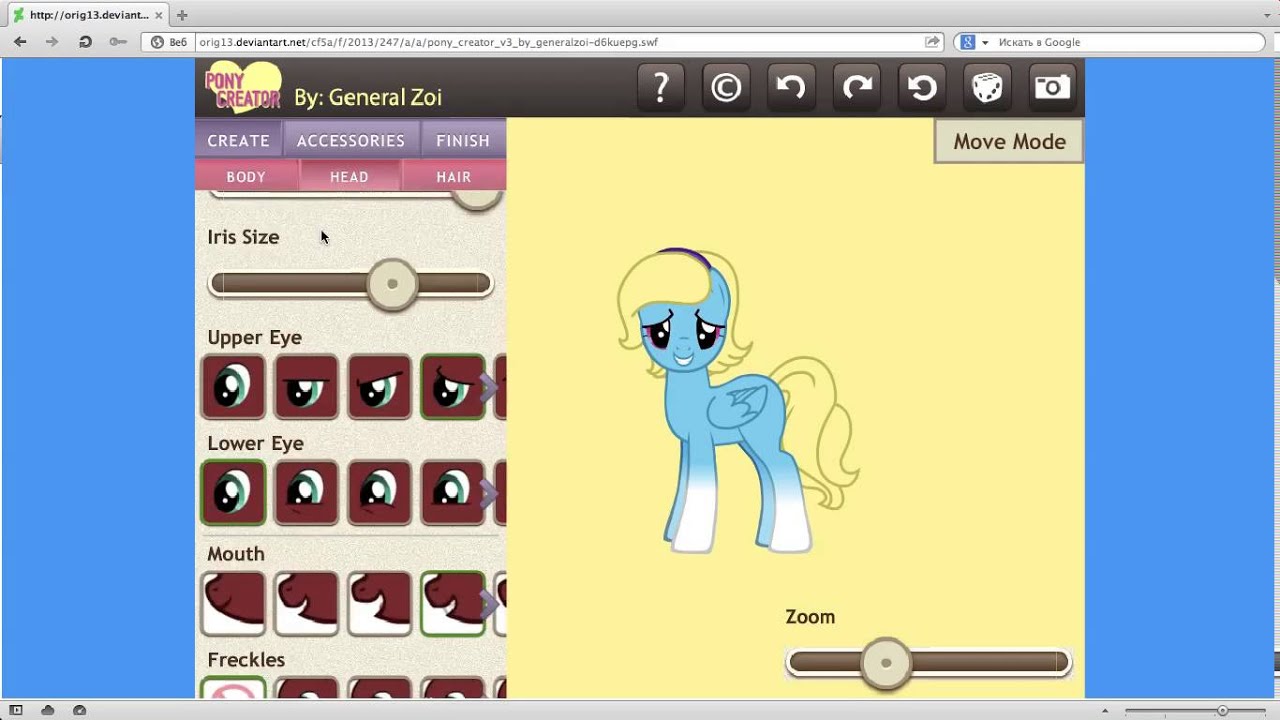Open the HAIR sub-tab

click(454, 176)
